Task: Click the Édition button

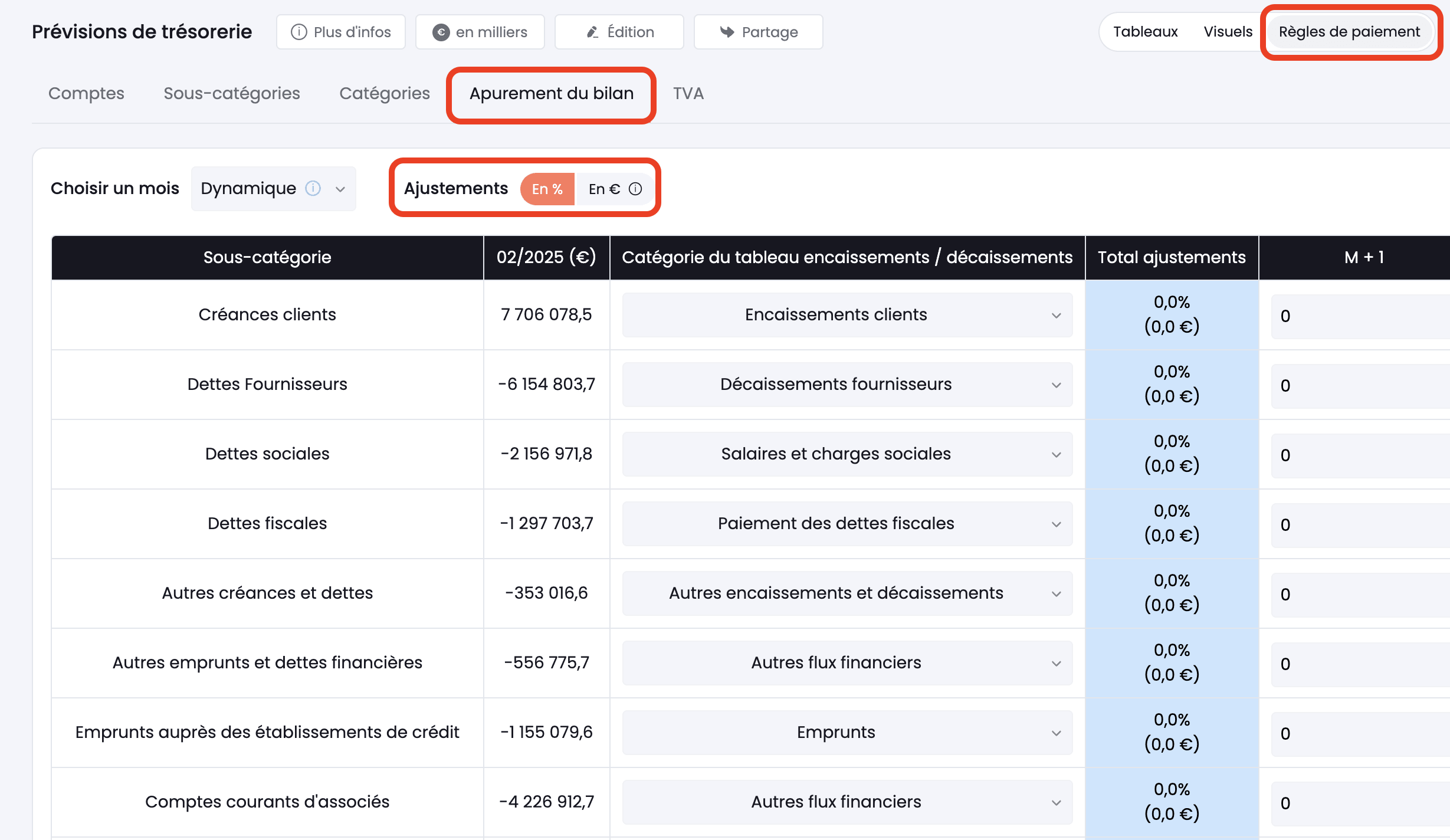Action: [x=619, y=32]
